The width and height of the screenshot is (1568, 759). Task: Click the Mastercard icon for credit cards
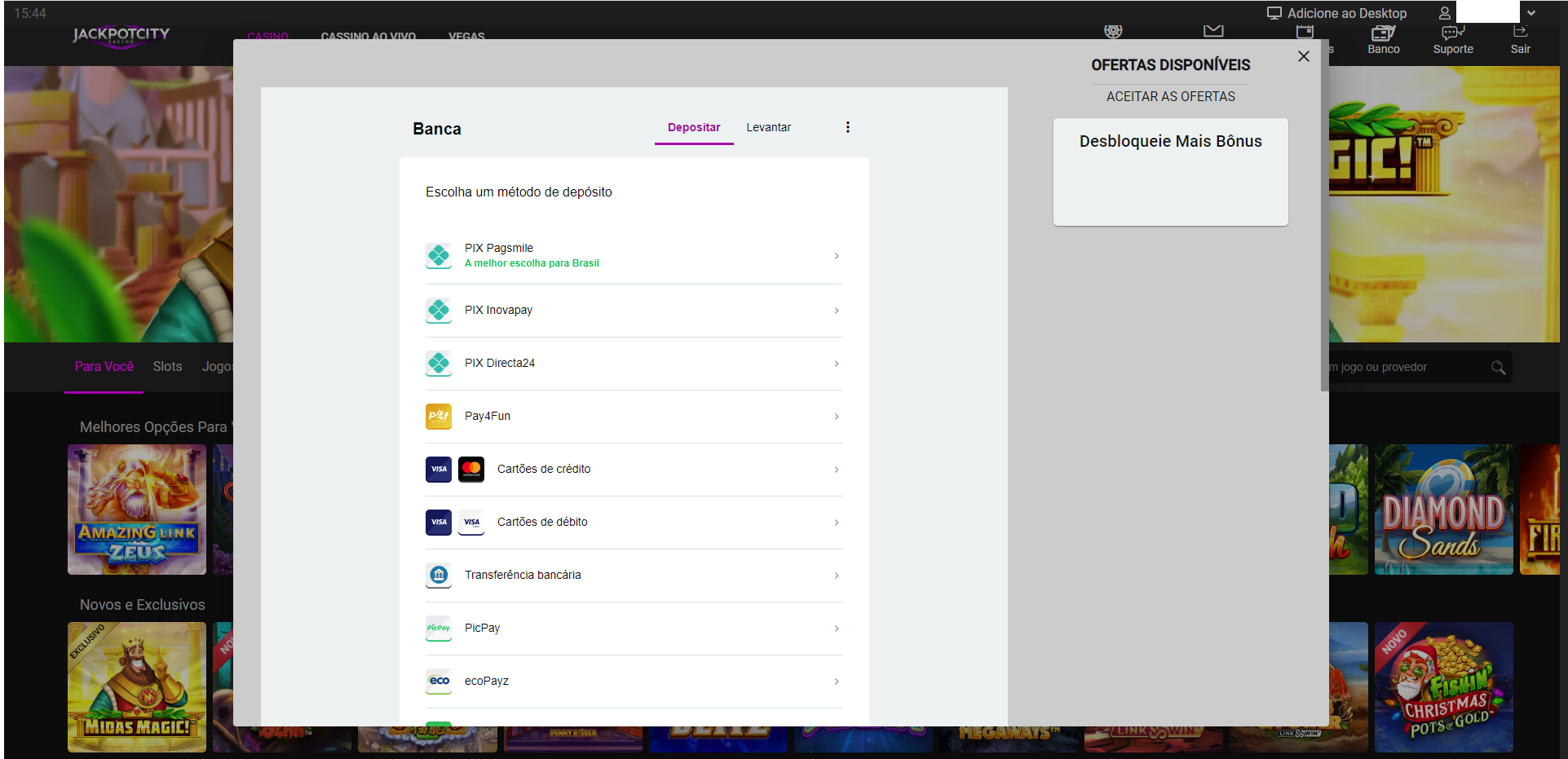471,470
